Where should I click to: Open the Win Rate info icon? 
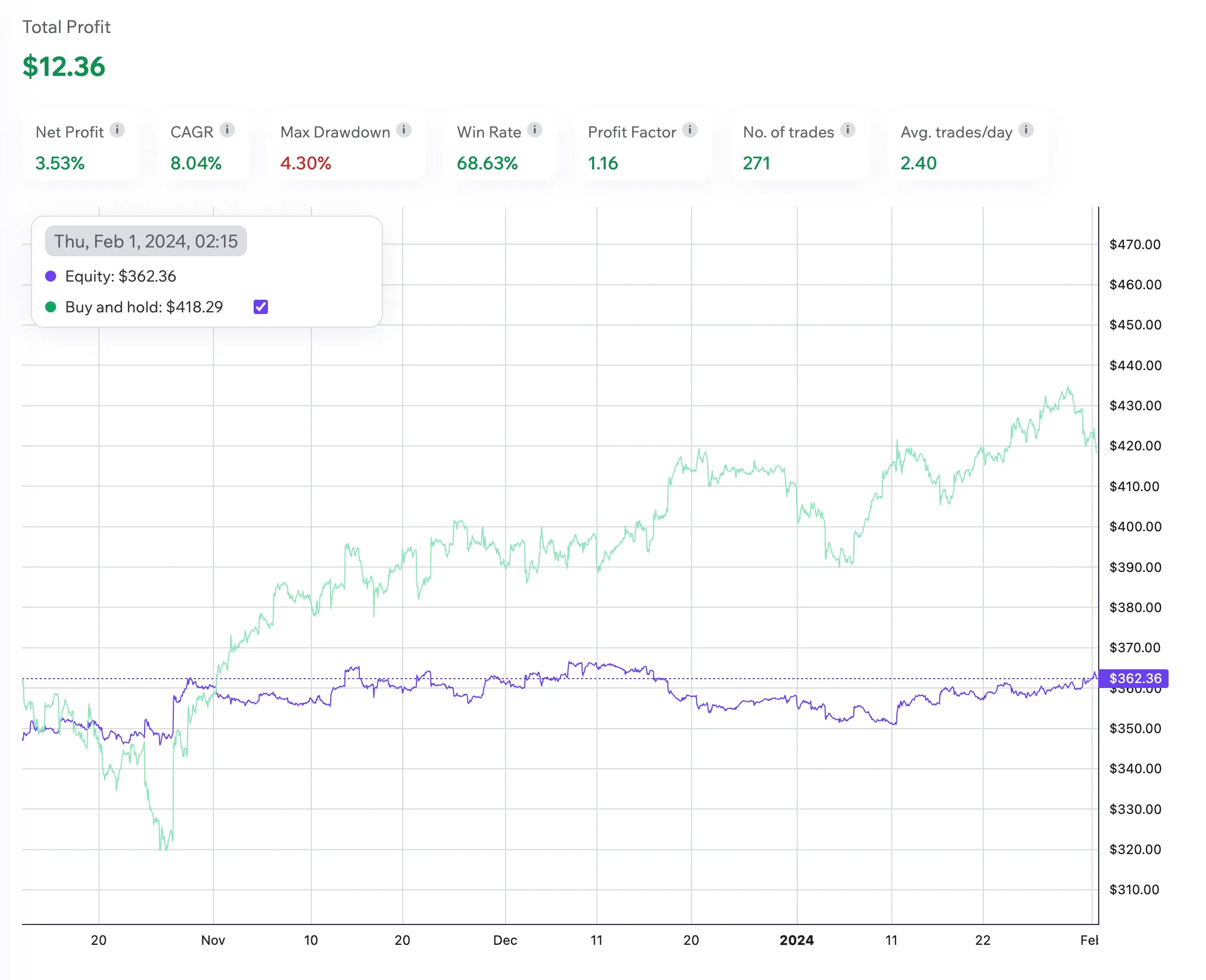pos(535,130)
